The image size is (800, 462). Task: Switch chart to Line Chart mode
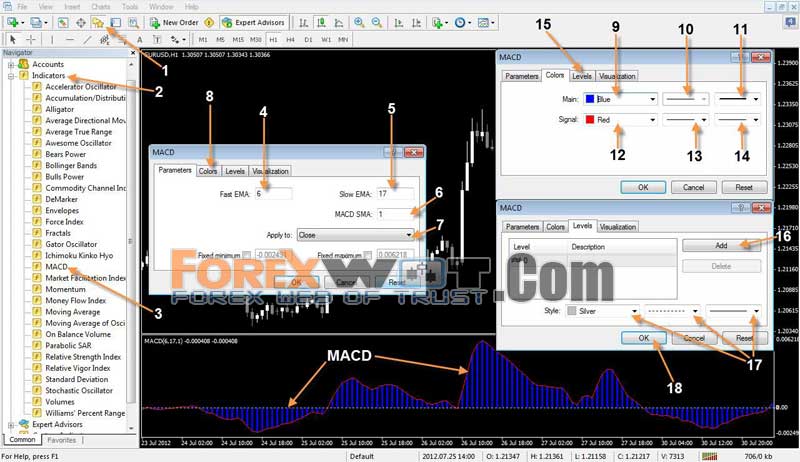pos(339,22)
